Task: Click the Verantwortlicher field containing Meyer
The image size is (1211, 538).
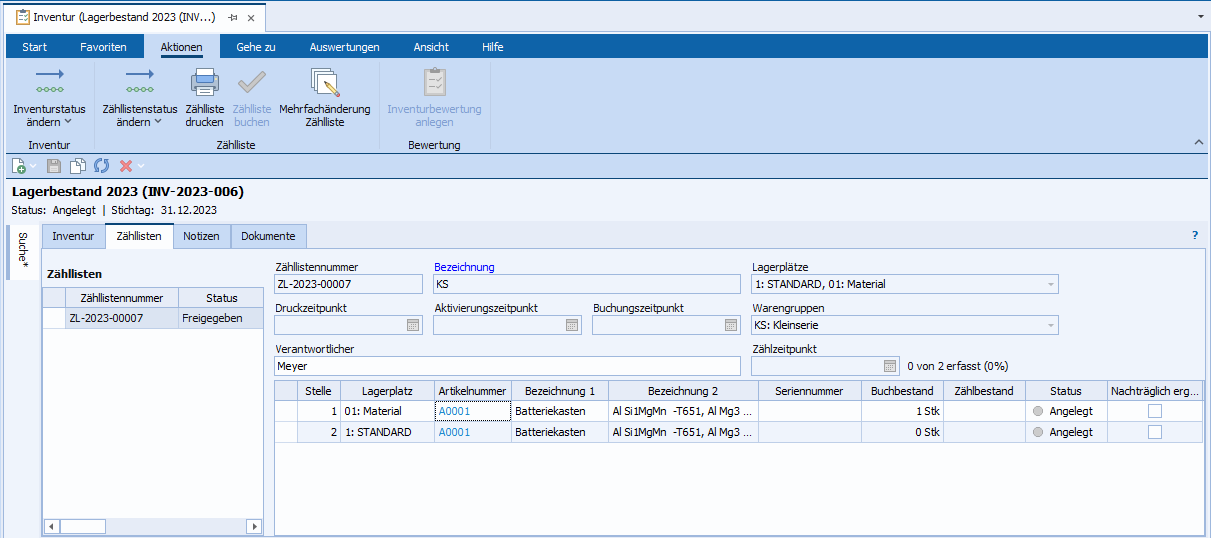Action: [x=507, y=366]
